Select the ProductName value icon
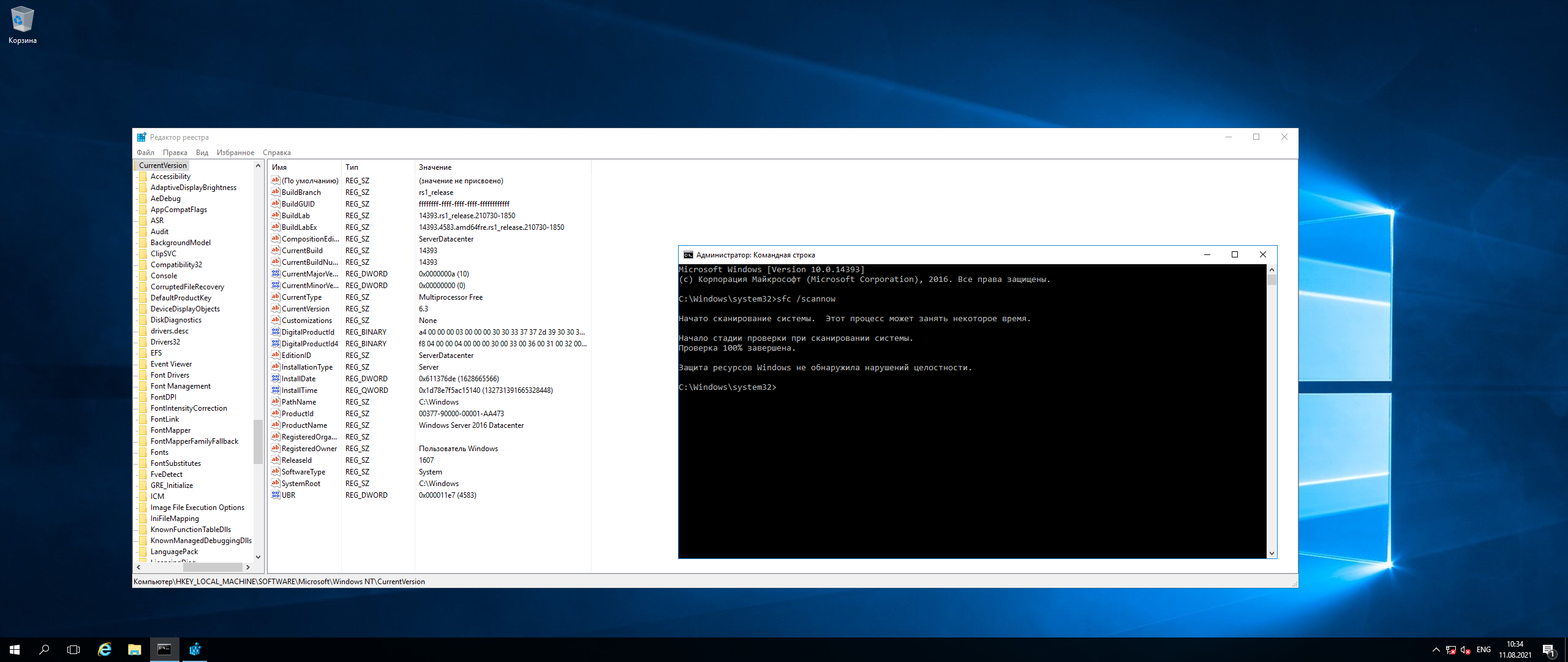 (x=276, y=425)
